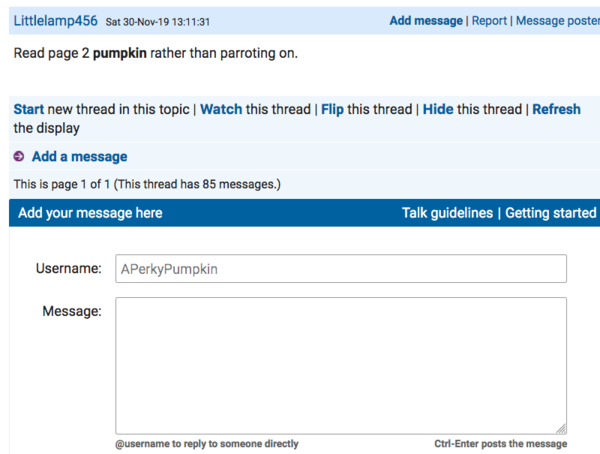Start a new thread in this topic
This screenshot has width=600, height=454.
point(29,109)
